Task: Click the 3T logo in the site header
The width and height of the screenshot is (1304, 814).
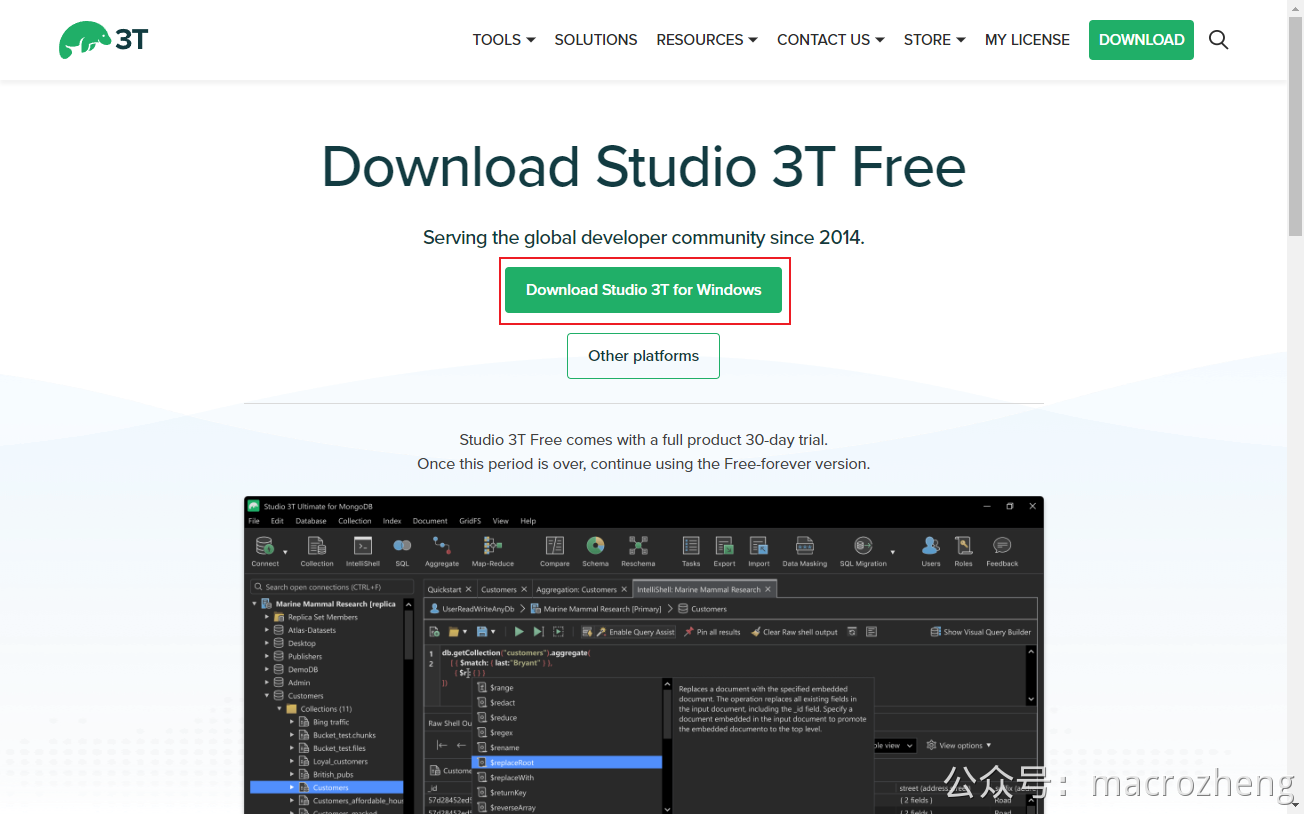Action: click(x=104, y=40)
